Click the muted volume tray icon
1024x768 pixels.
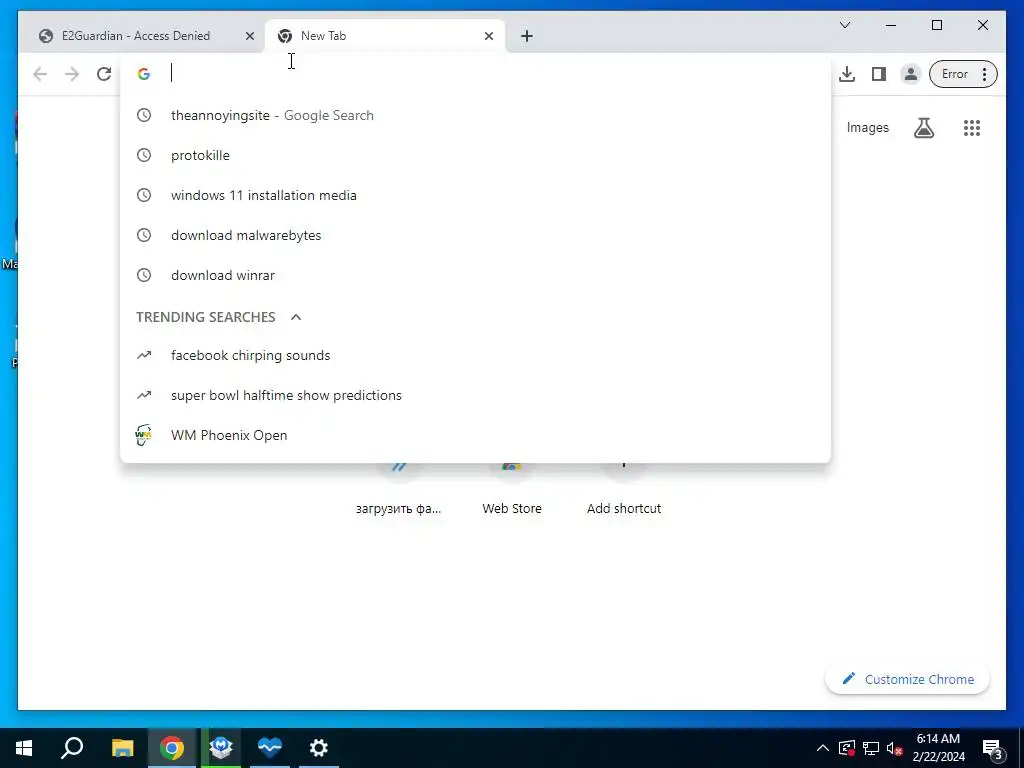coord(895,748)
